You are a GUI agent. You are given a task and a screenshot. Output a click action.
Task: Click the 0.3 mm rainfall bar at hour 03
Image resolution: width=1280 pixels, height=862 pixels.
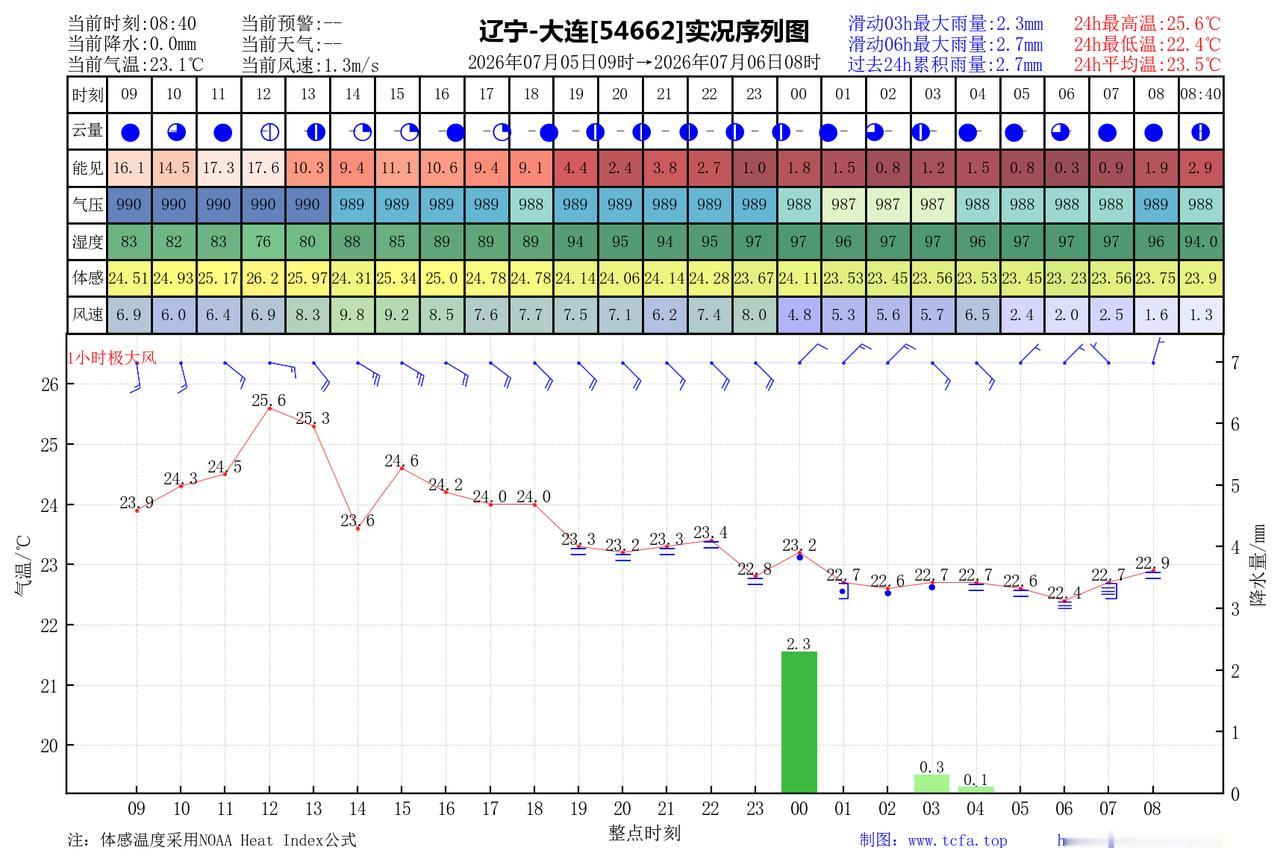click(x=931, y=784)
